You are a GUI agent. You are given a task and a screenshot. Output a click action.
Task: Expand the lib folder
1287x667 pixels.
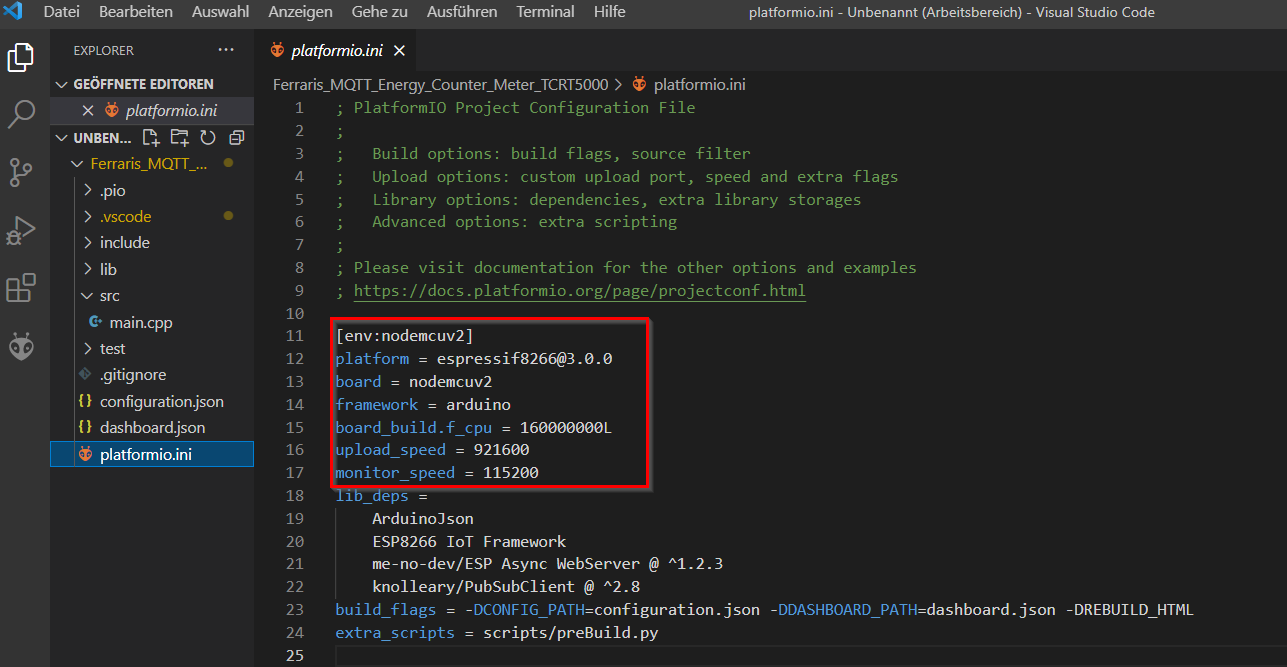coord(88,269)
